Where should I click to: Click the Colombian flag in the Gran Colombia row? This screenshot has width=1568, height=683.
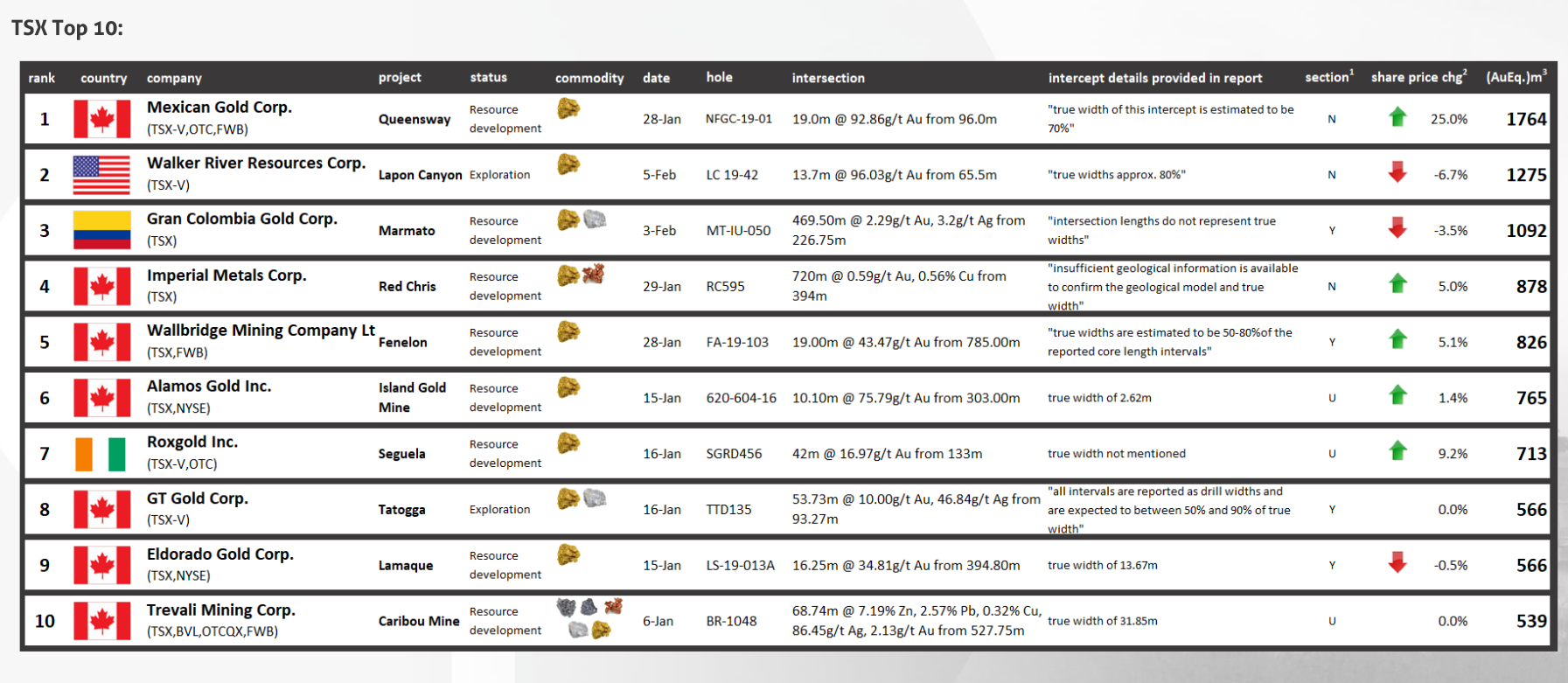point(101,231)
